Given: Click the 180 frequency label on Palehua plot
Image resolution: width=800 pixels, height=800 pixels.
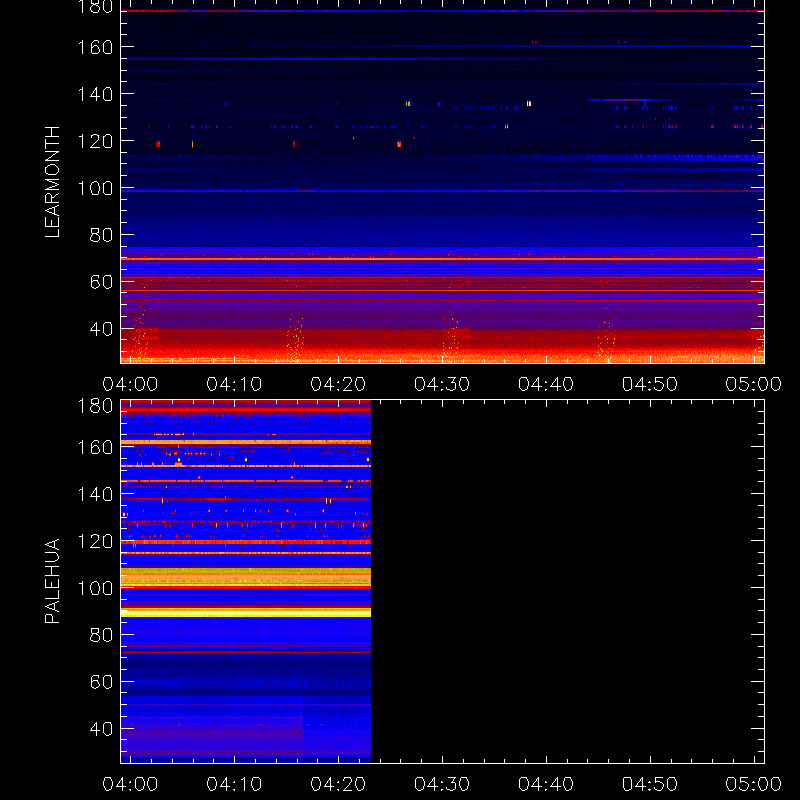Looking at the screenshot, I should coord(95,407).
